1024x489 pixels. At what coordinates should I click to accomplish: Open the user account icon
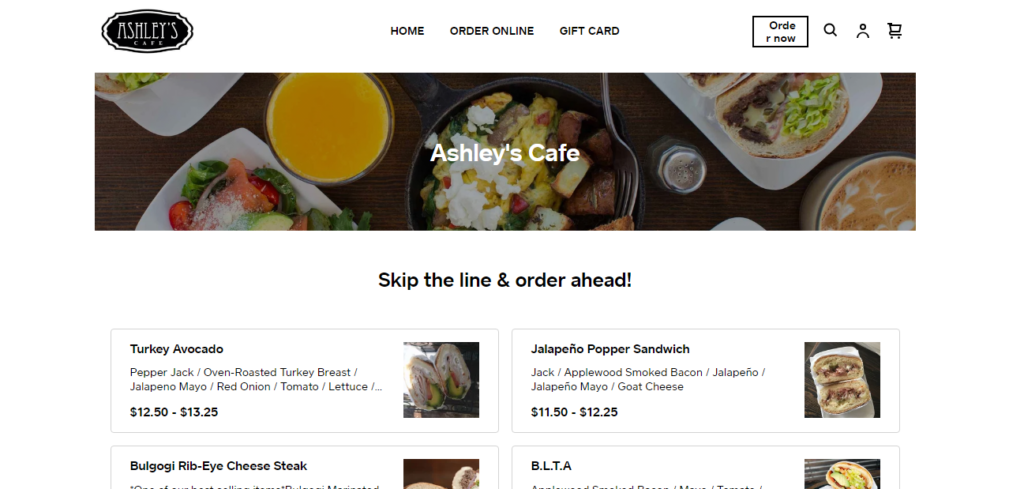(863, 31)
